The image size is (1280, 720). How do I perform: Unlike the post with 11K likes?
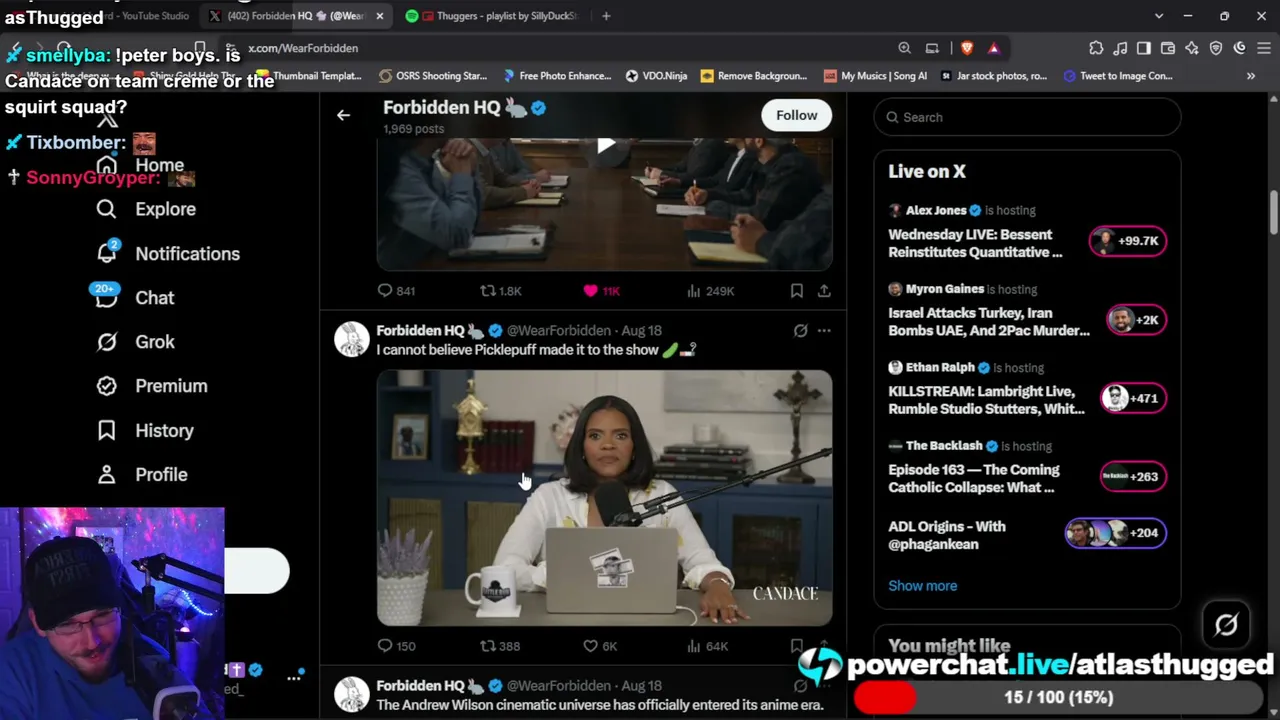602,291
